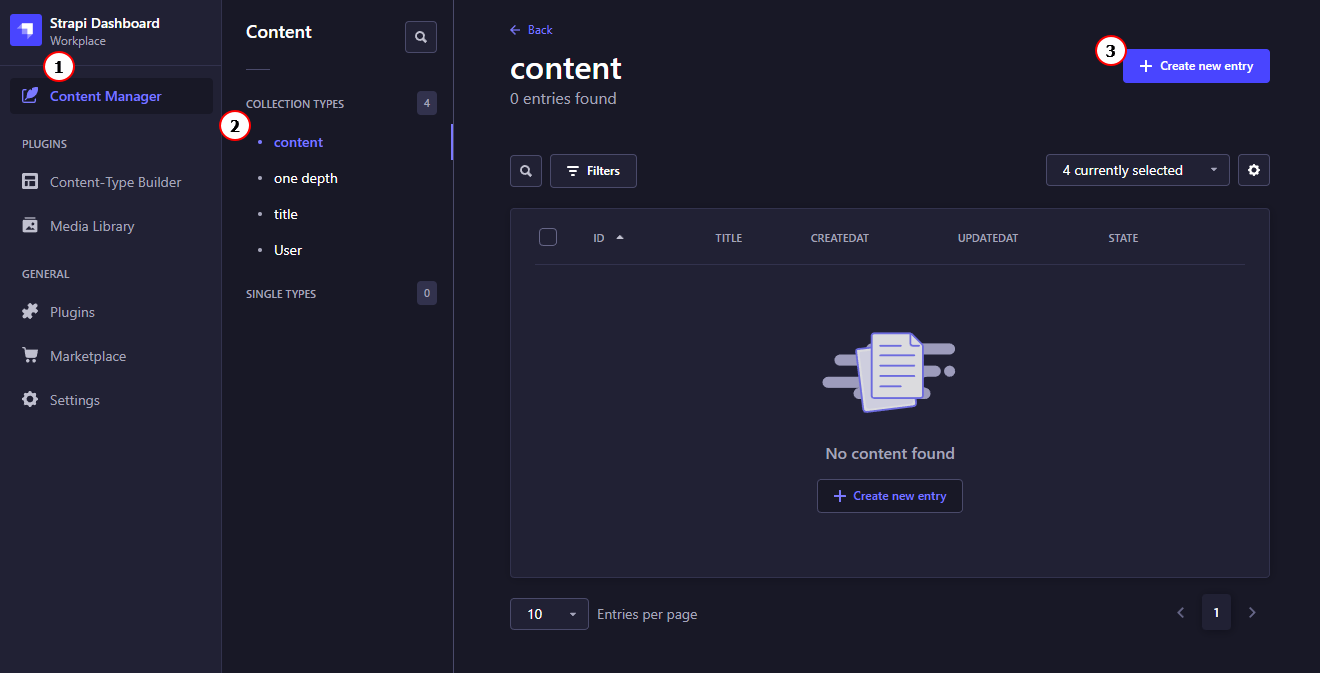
Task: Click the Content-Type Builder layout icon
Action: (30, 182)
